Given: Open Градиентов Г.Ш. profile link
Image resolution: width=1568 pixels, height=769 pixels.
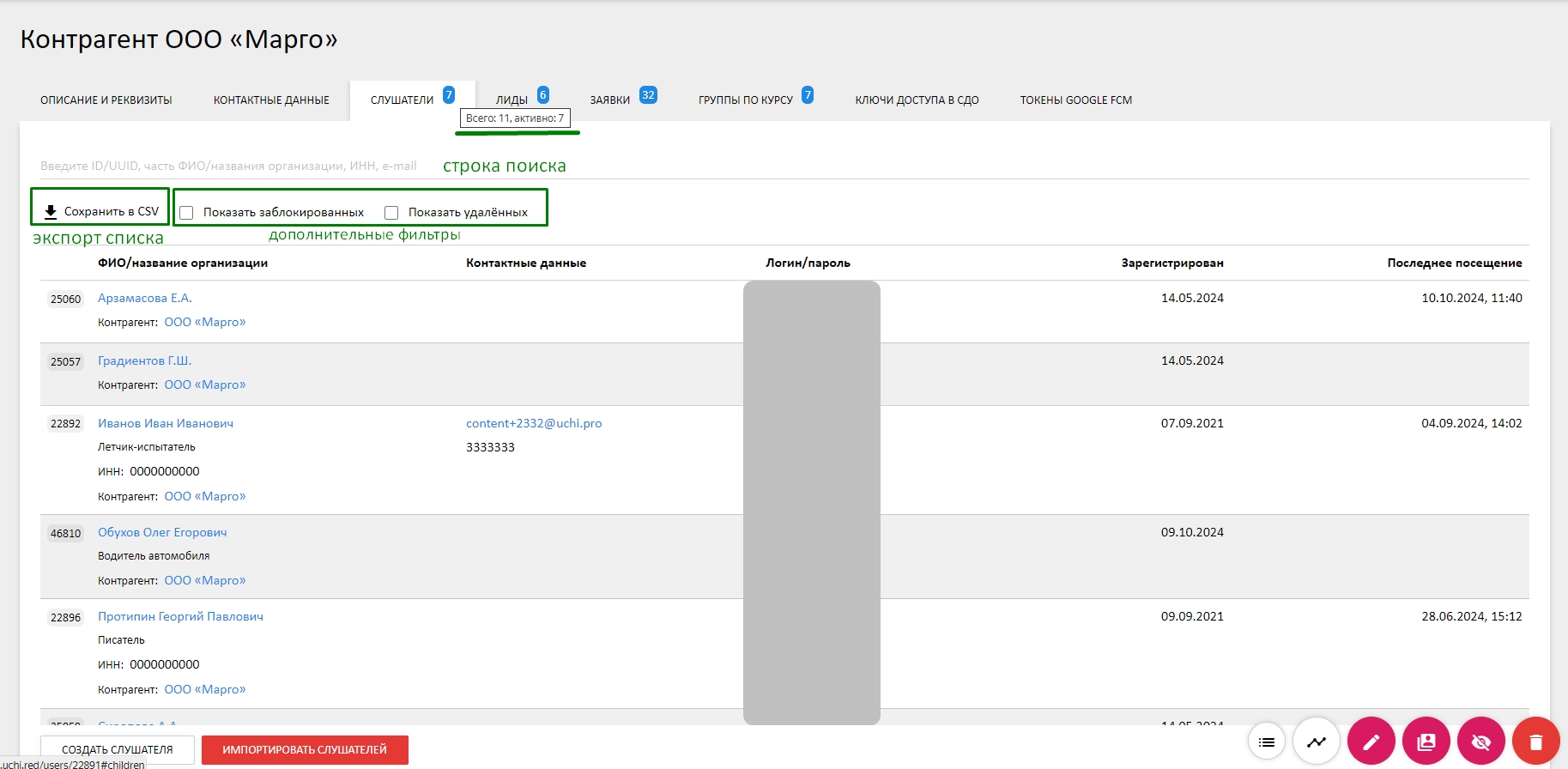Looking at the screenshot, I should 145,360.
